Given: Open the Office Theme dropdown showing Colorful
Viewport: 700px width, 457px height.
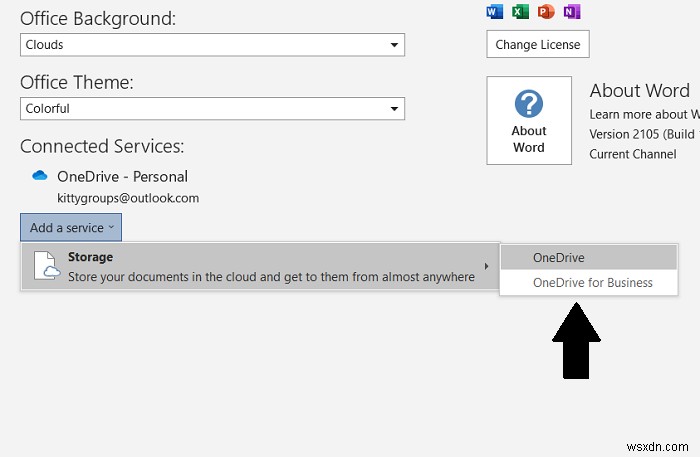Looking at the screenshot, I should pyautogui.click(x=212, y=108).
